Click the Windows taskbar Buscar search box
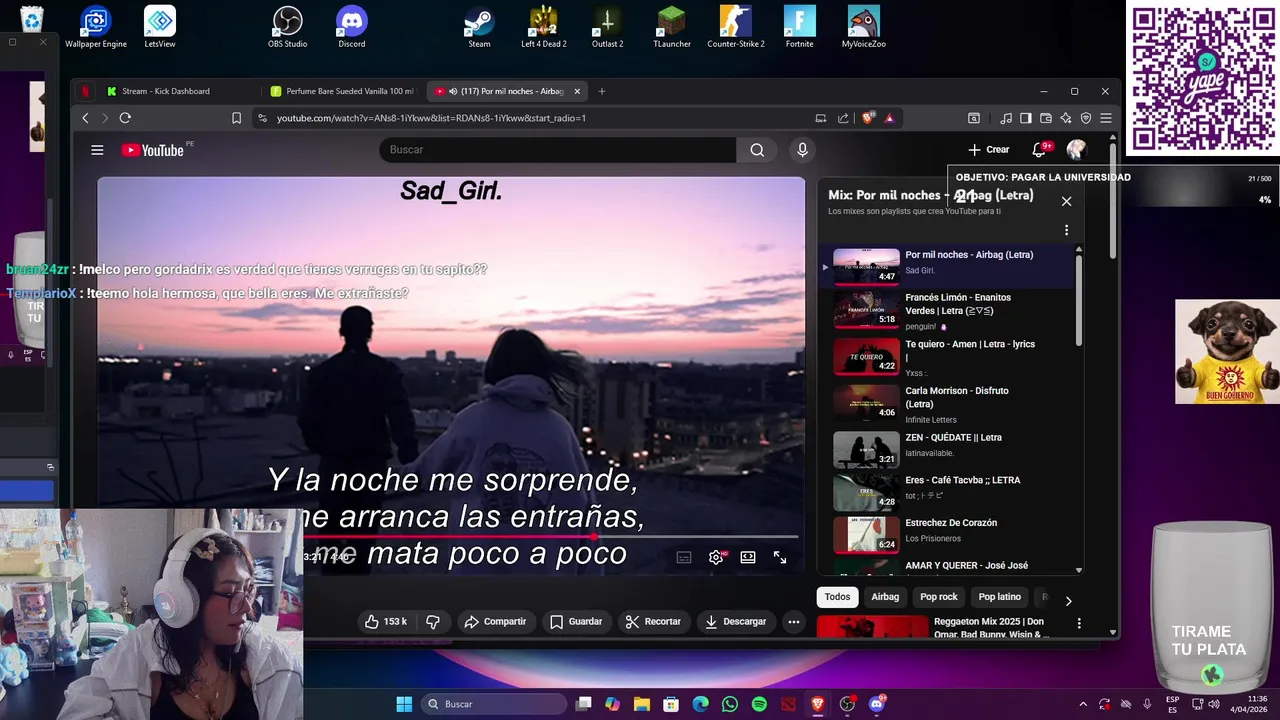Image resolution: width=1280 pixels, height=720 pixels. (494, 704)
